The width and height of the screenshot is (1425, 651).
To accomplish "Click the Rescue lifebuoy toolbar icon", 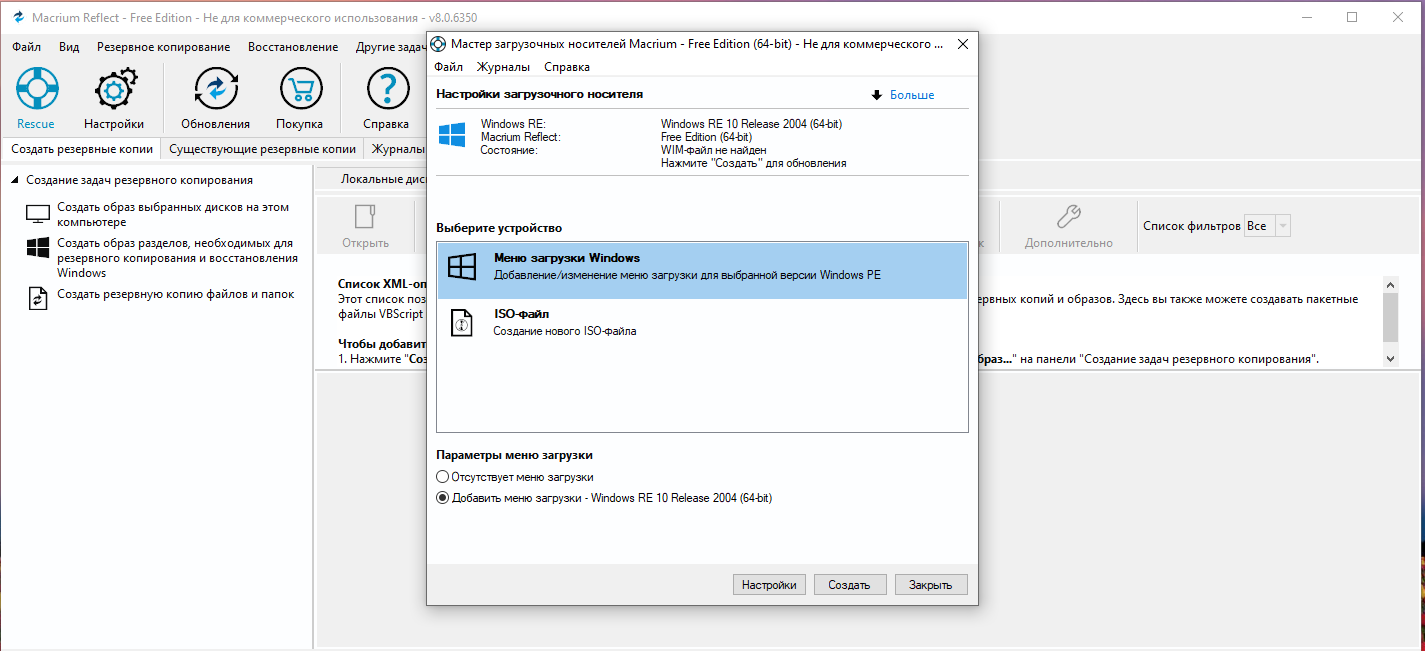I will 36,91.
